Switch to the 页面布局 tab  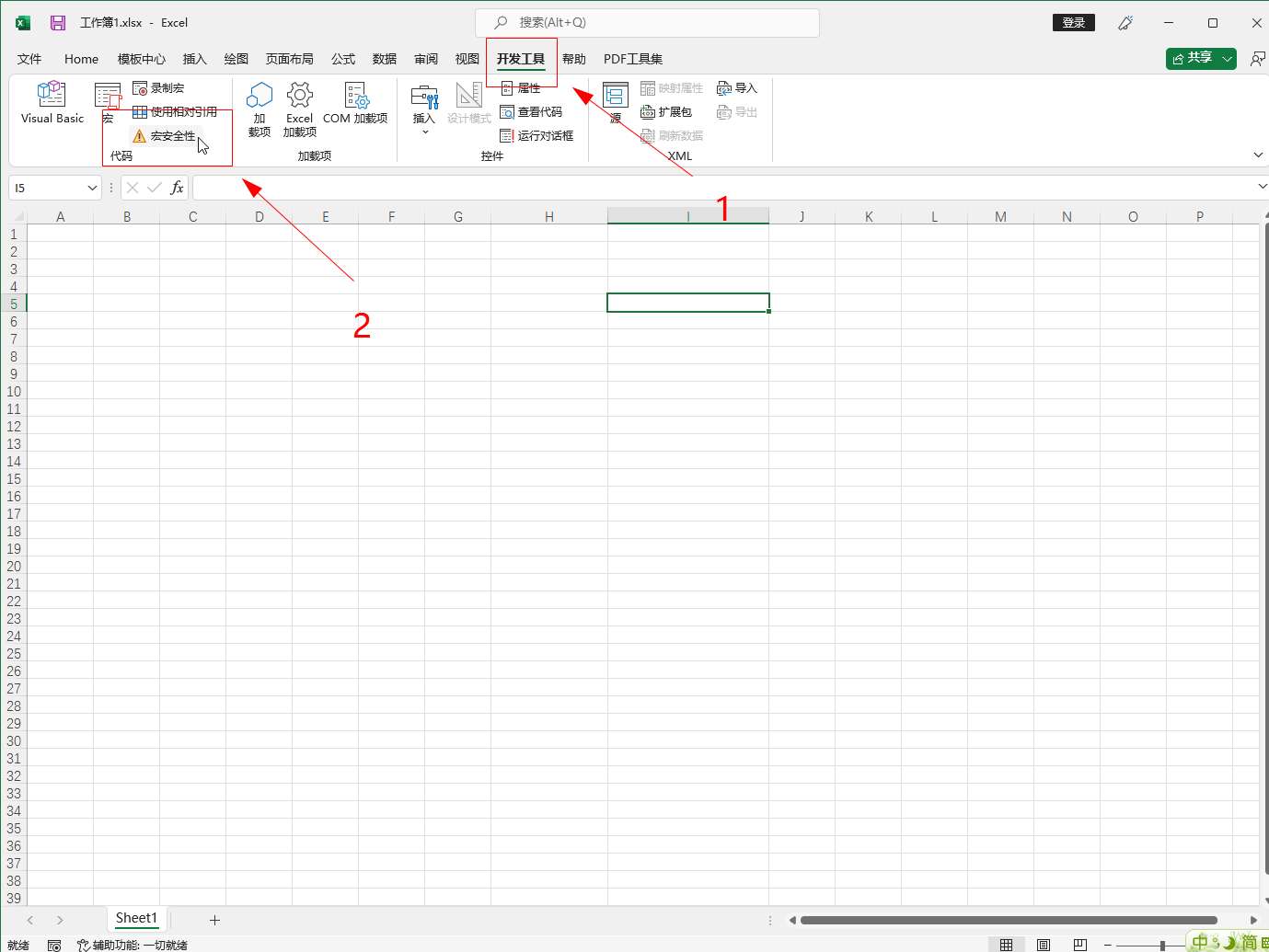point(290,59)
